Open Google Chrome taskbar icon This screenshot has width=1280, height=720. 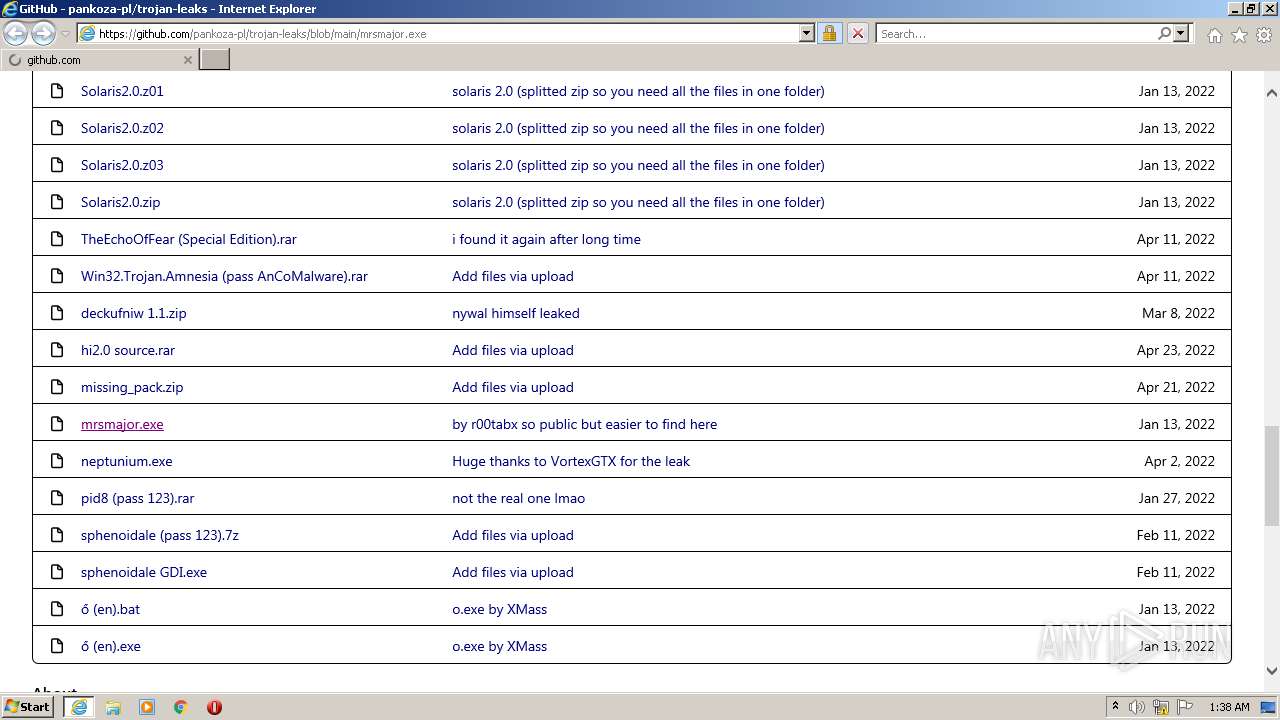(x=181, y=707)
